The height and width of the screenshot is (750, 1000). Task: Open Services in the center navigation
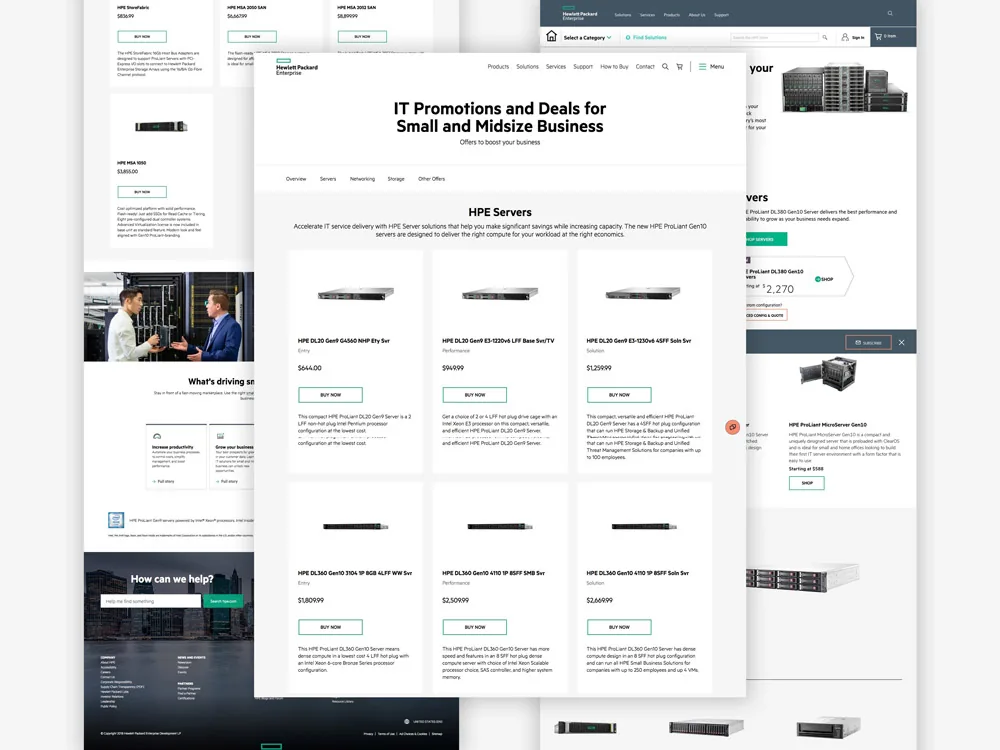point(555,66)
